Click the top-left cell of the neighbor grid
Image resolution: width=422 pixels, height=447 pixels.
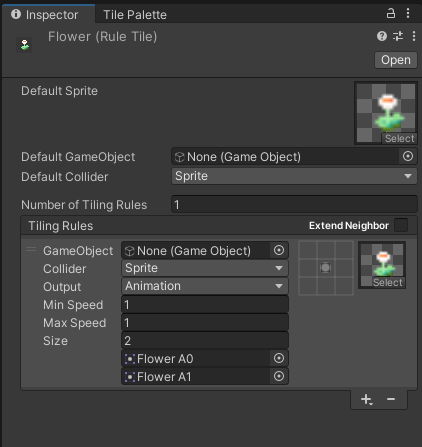pyautogui.click(x=308, y=250)
